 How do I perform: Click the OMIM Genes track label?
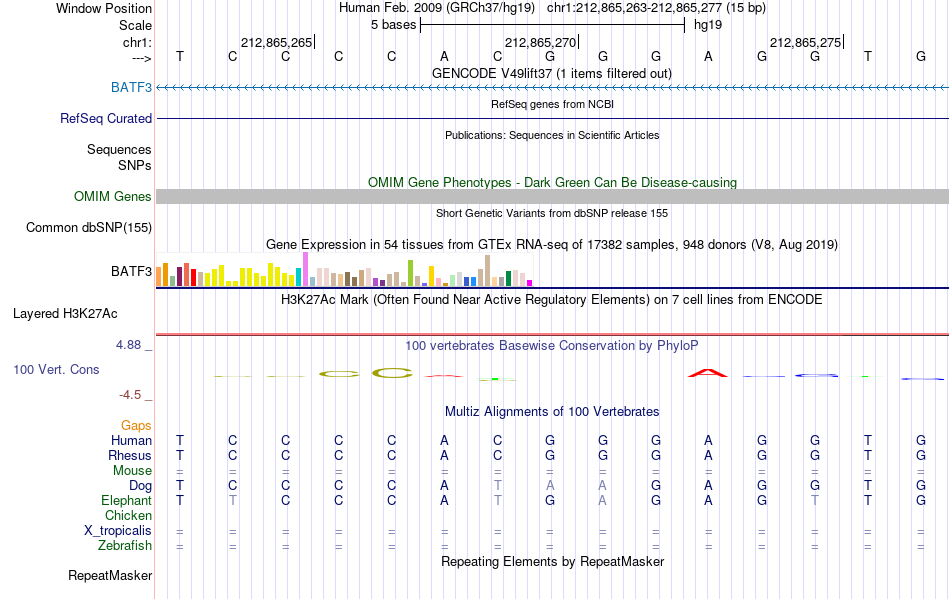(112, 196)
